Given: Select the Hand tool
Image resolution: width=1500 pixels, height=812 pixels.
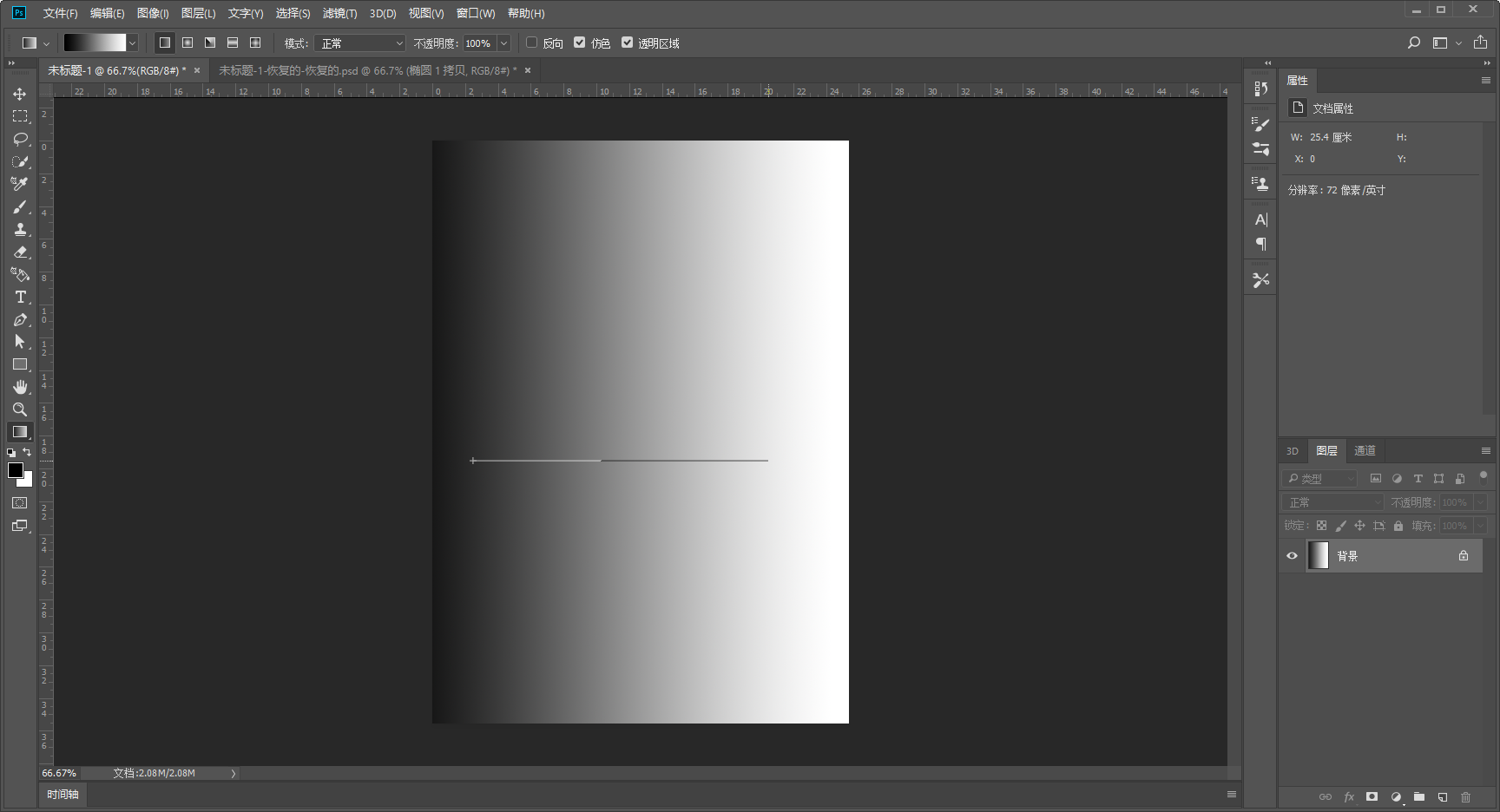Looking at the screenshot, I should tap(20, 387).
